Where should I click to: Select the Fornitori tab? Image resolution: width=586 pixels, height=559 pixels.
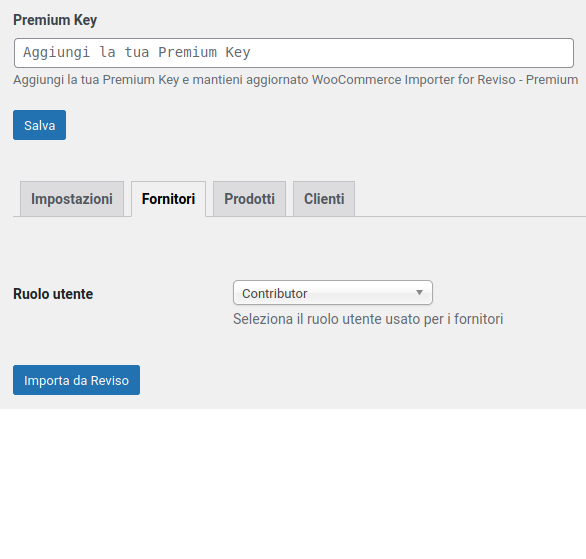(x=168, y=199)
